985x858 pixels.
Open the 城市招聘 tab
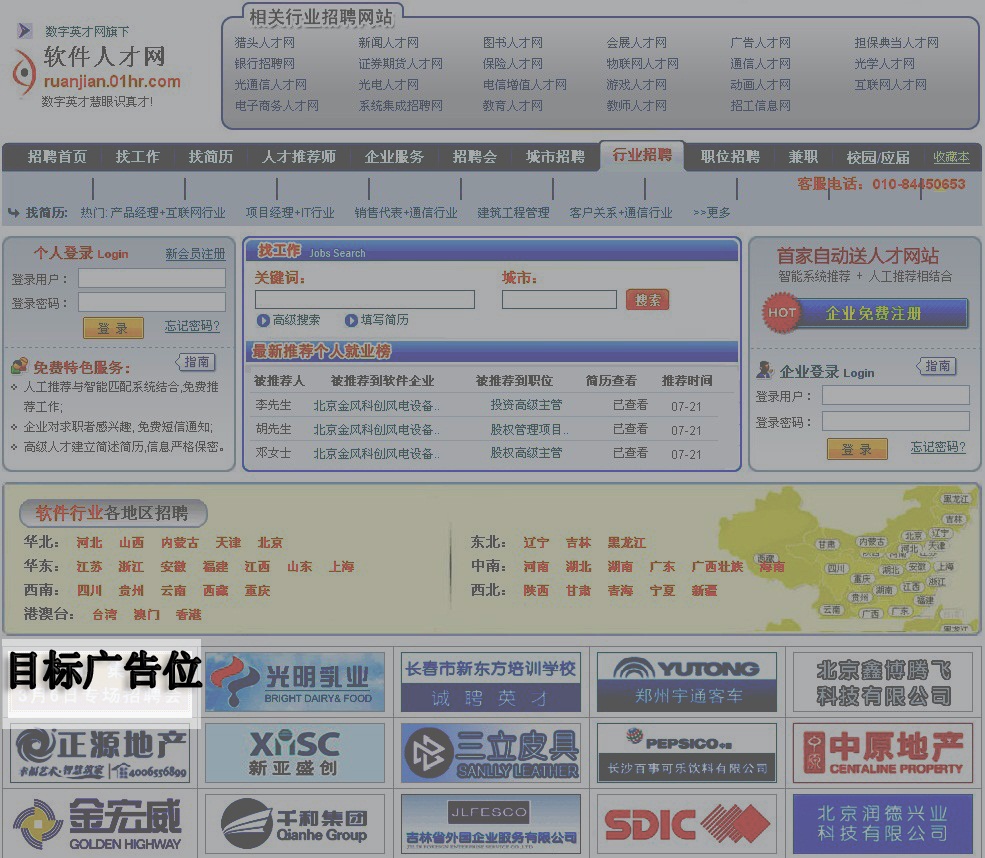click(x=555, y=157)
